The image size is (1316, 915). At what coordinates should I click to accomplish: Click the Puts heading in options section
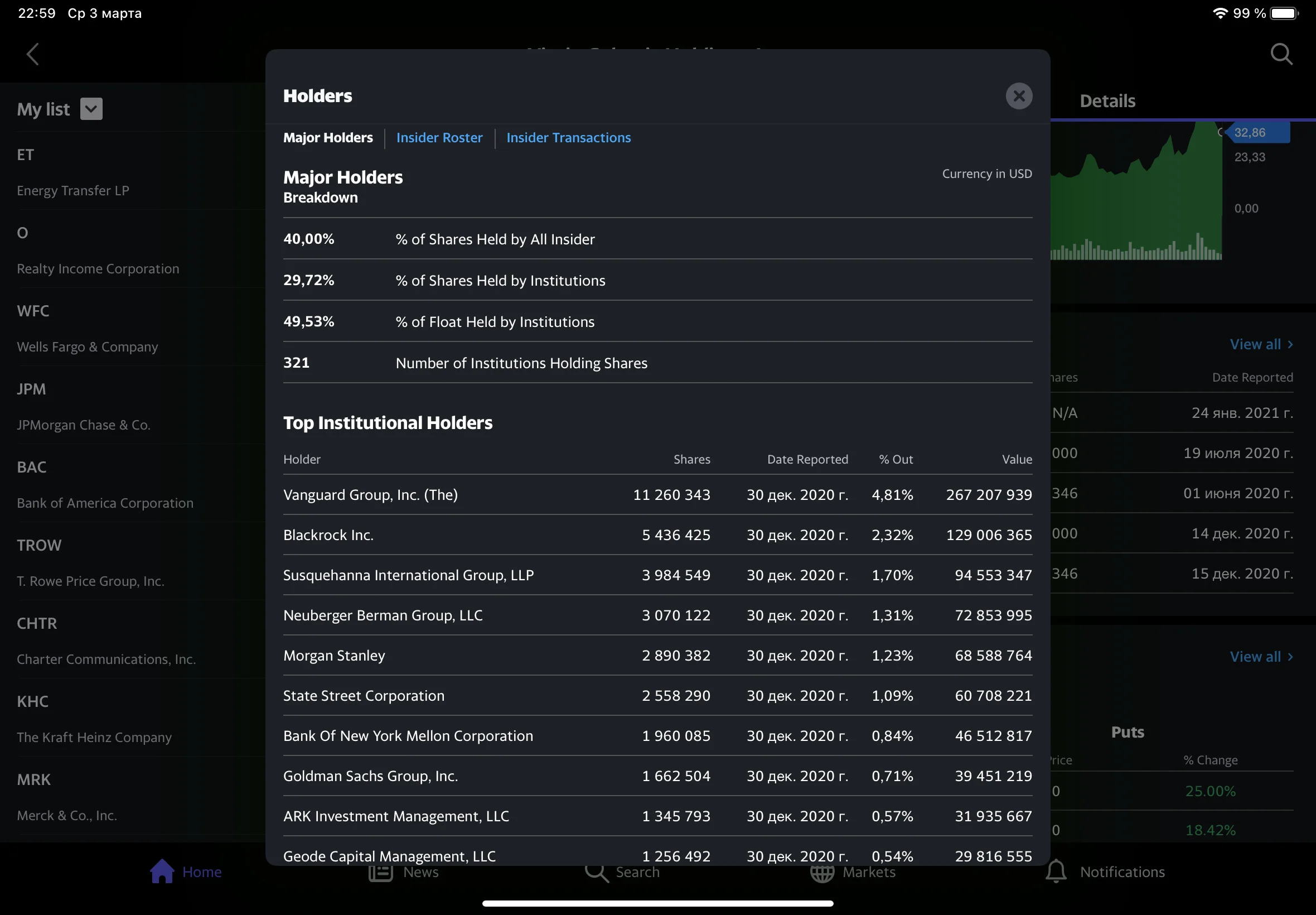point(1128,732)
